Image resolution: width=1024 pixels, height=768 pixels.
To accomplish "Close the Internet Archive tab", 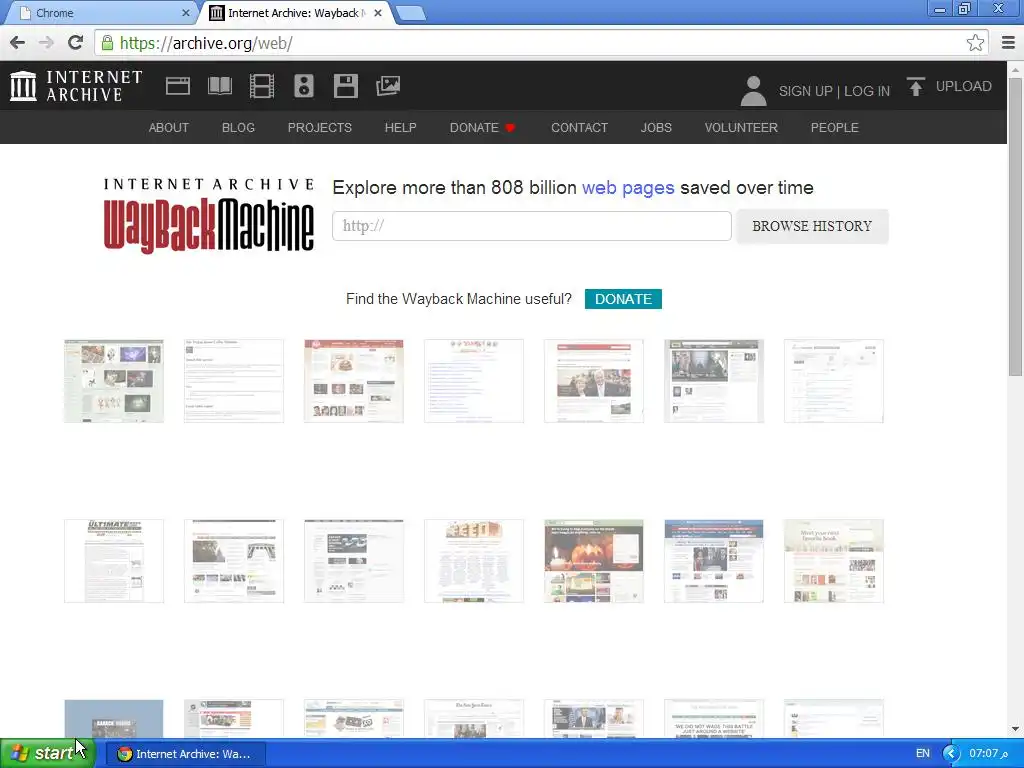I will tap(377, 13).
